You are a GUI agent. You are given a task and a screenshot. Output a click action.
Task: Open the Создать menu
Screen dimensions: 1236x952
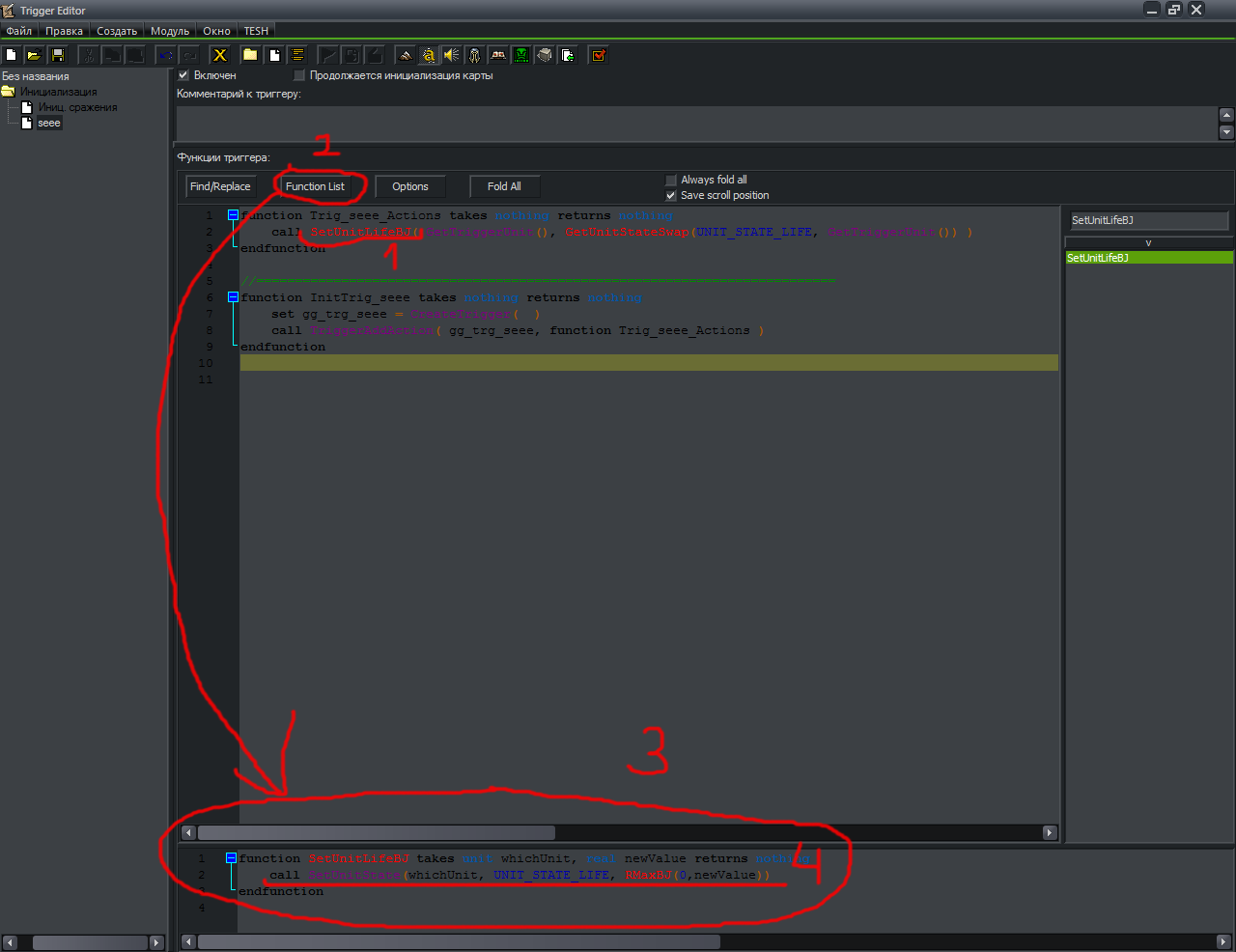pos(117,31)
